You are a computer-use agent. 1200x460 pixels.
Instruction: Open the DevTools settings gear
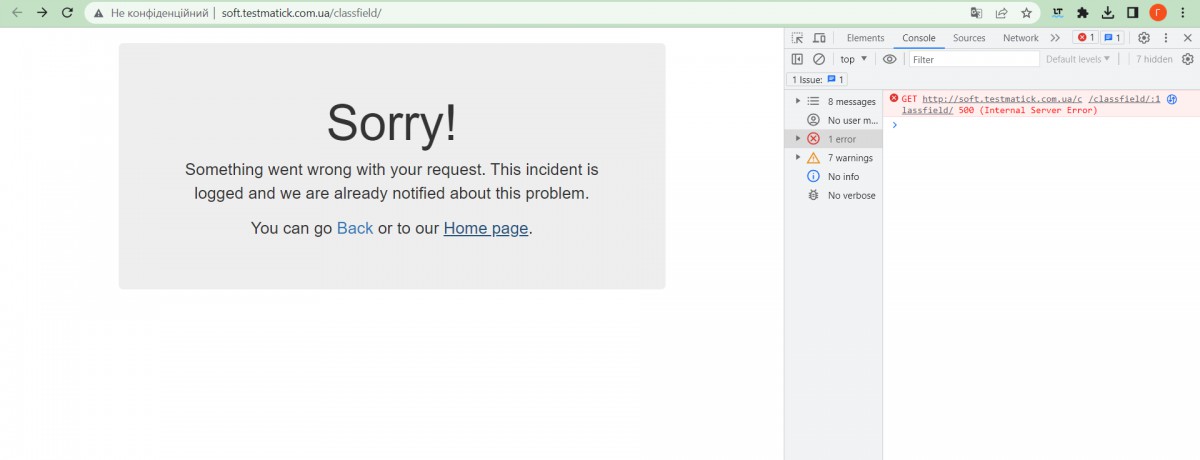[1144, 38]
